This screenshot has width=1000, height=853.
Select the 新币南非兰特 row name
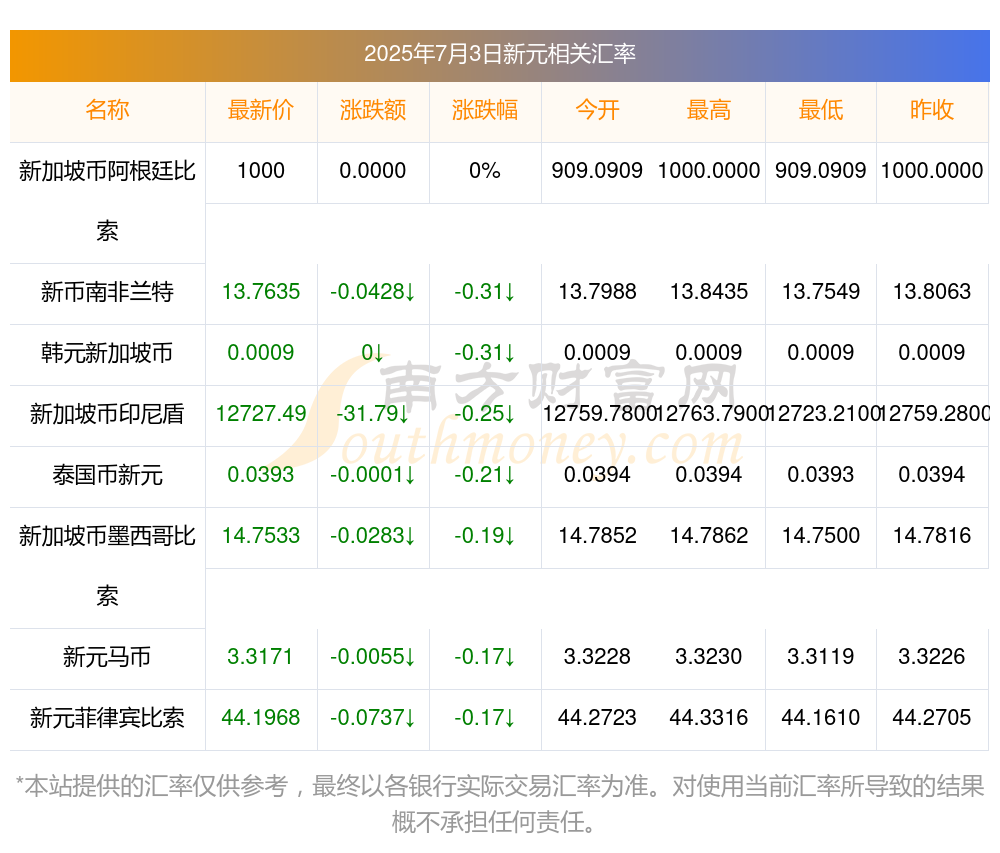[x=107, y=292]
